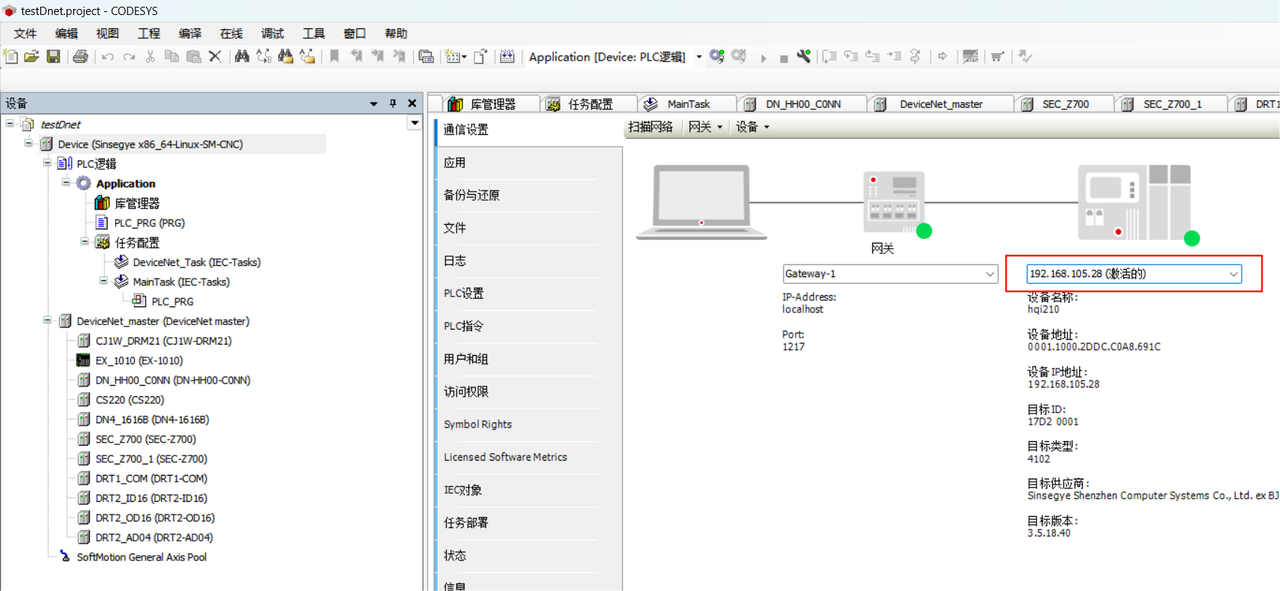Open the 编译 menu in the menu bar

(190, 33)
